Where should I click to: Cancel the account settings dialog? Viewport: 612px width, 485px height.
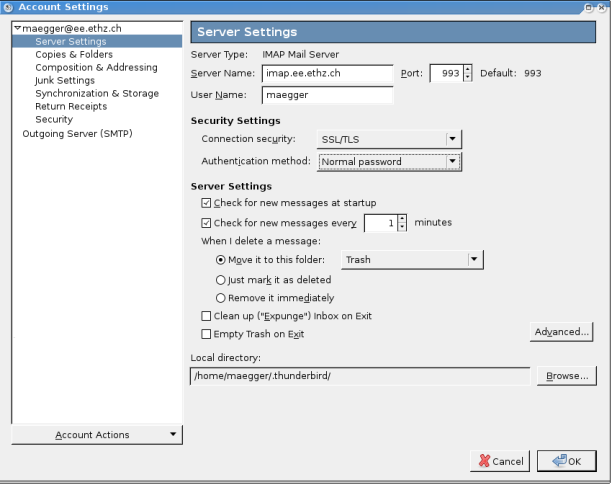[x=500, y=461]
